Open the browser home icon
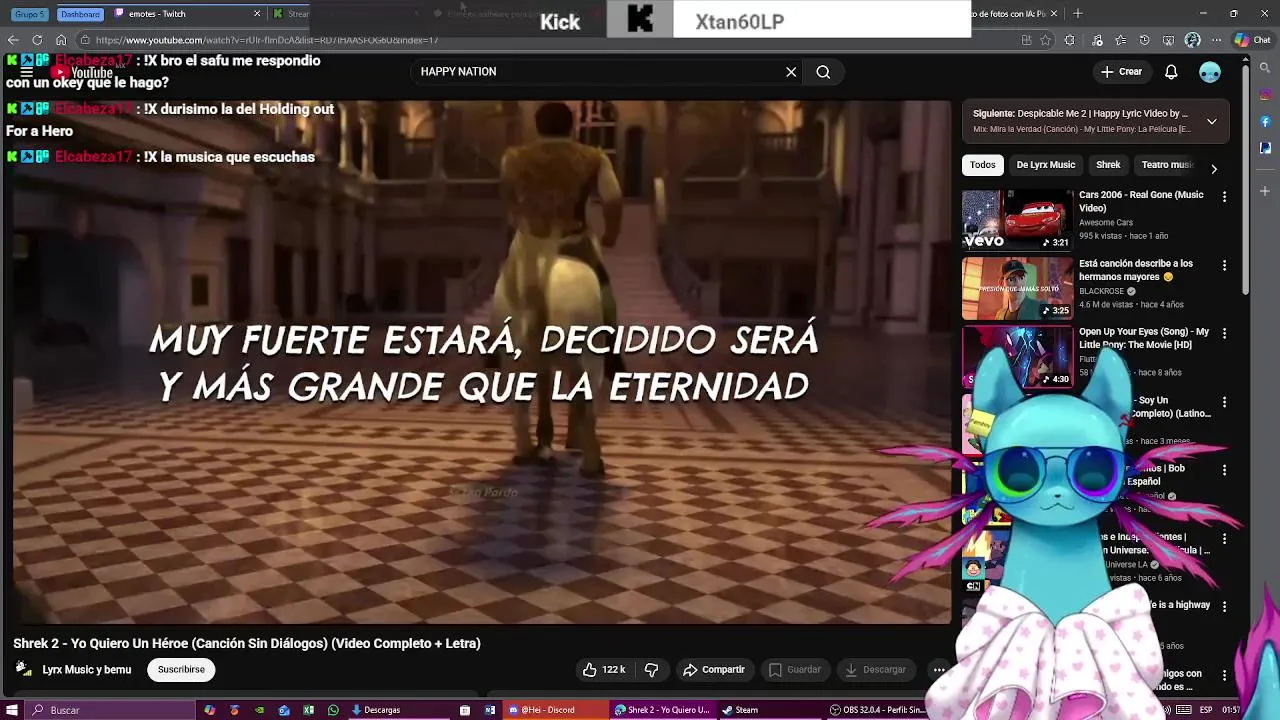The image size is (1280, 720). coord(61,40)
